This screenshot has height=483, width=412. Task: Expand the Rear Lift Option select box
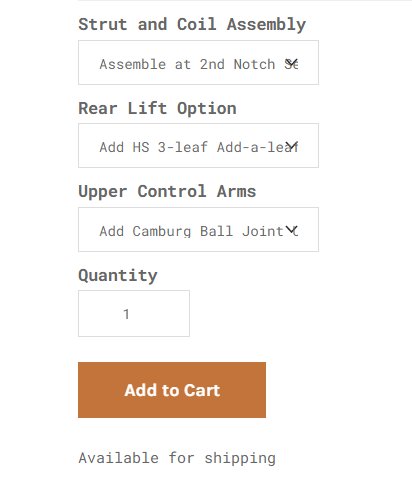point(198,146)
